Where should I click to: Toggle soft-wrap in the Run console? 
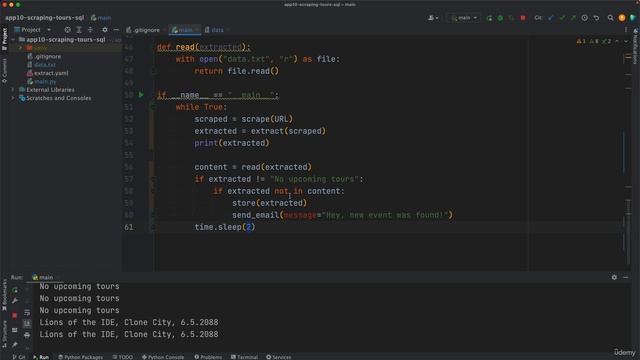point(27,313)
